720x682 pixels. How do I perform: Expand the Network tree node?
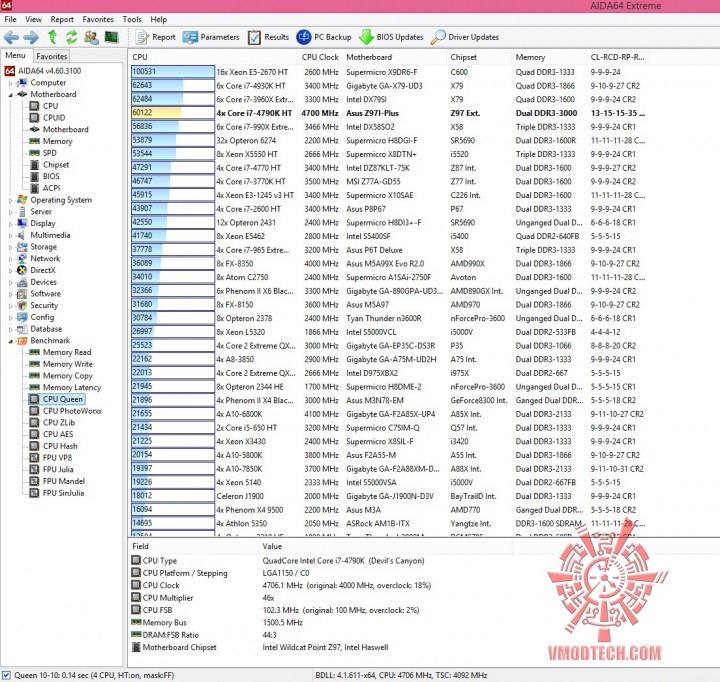point(11,259)
